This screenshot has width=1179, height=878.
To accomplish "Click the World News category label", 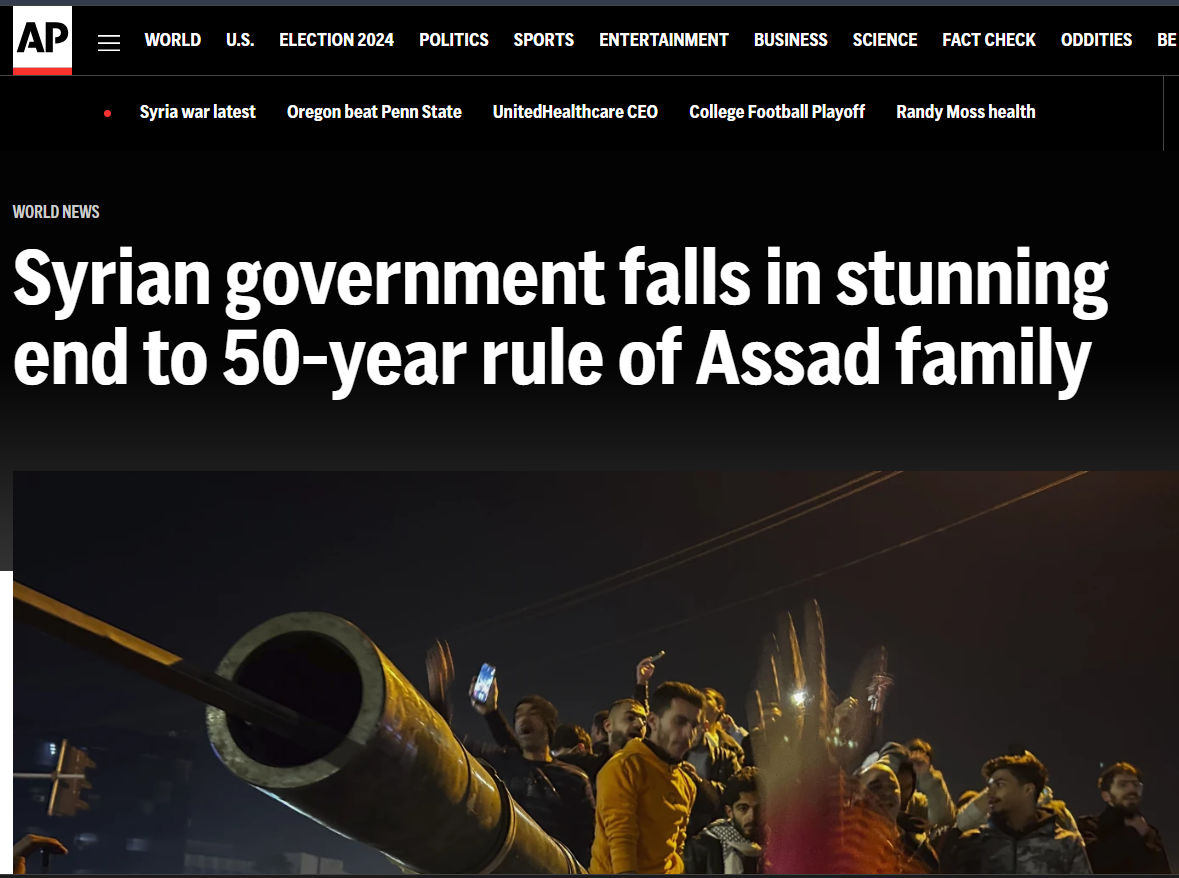I will point(56,212).
